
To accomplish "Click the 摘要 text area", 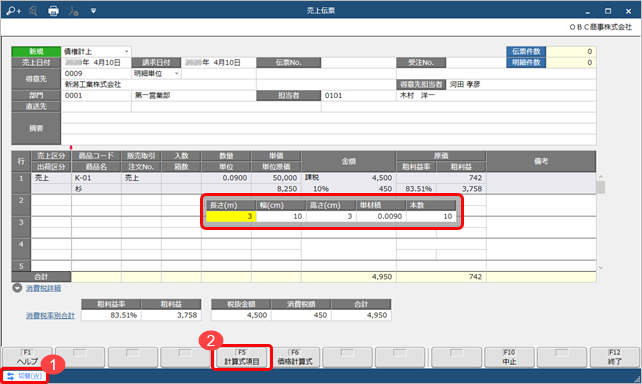I will click(x=328, y=129).
